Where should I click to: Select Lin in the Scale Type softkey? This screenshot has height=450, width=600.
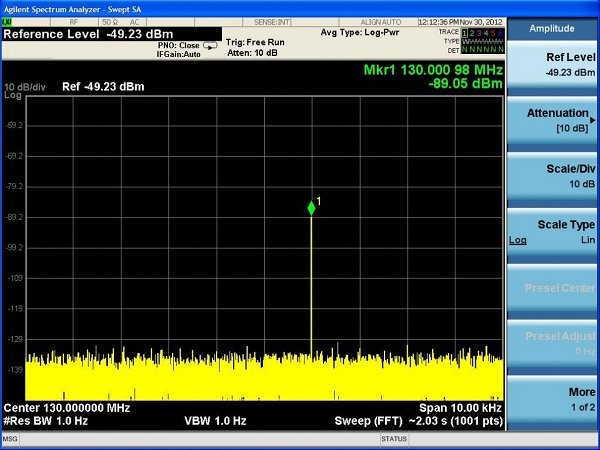click(588, 240)
